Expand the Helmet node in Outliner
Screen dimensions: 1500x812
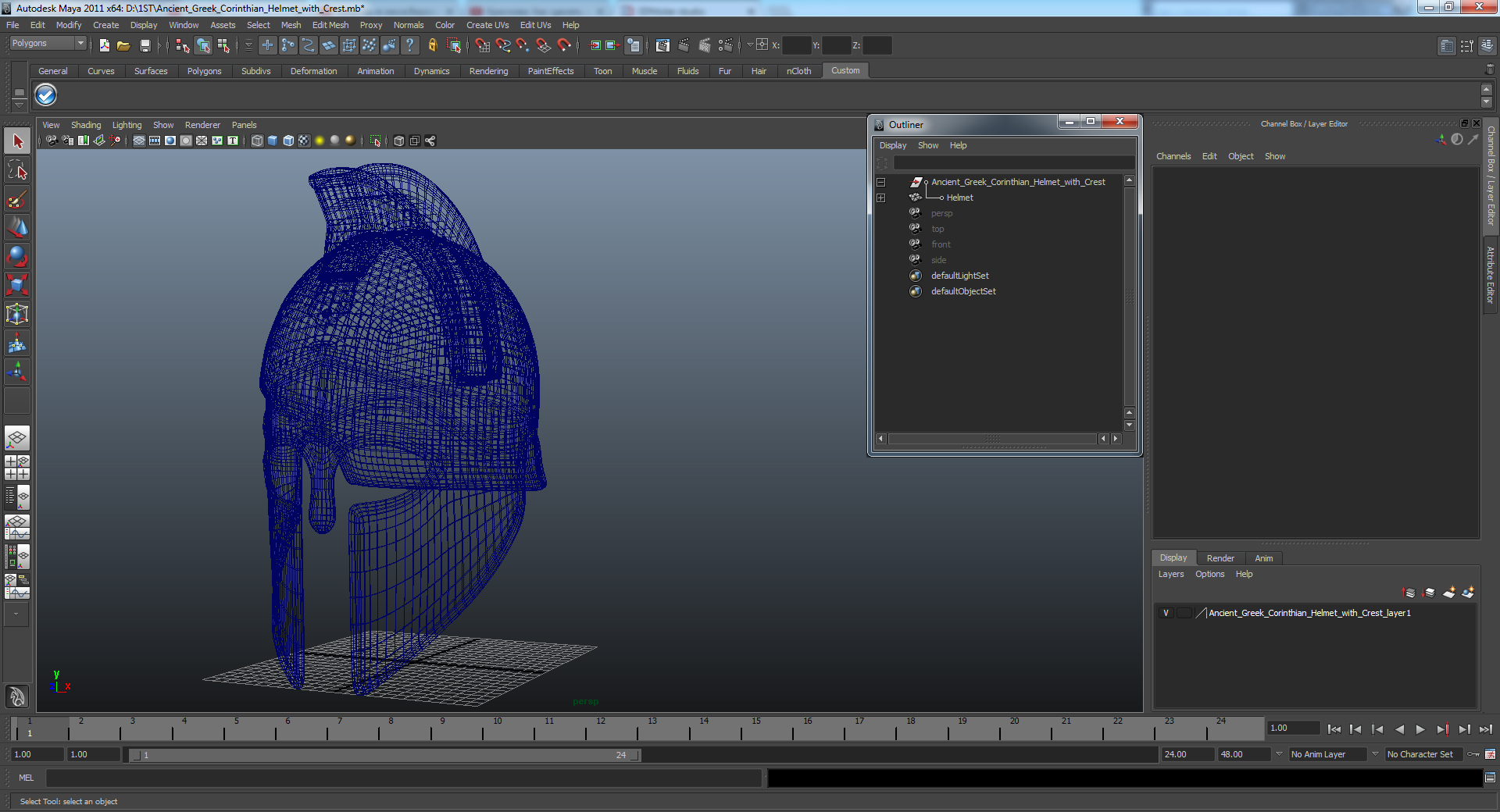[880, 198]
